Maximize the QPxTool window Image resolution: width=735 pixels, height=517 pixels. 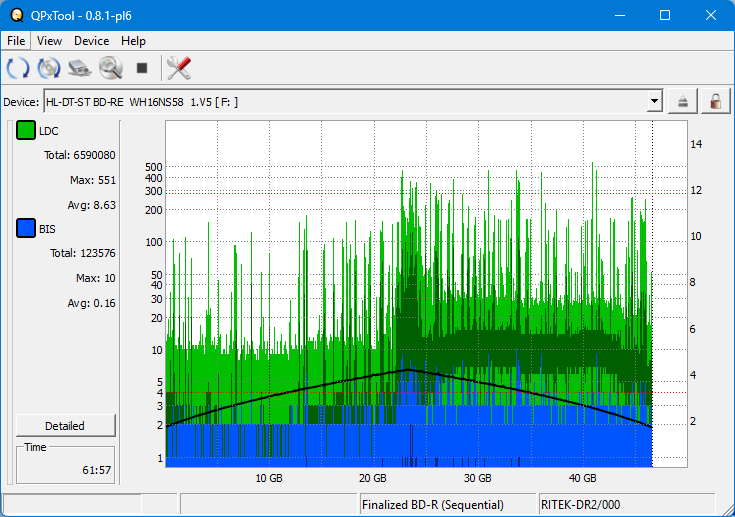point(665,15)
